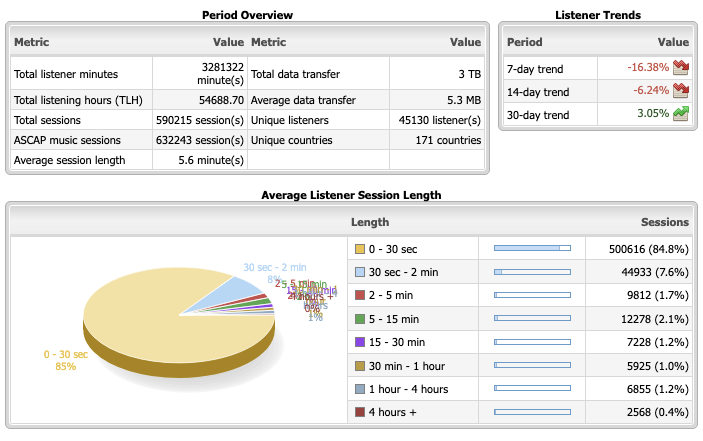Click the '2568 (0.4%)' sessions value
703x441 pixels.
coord(658,412)
